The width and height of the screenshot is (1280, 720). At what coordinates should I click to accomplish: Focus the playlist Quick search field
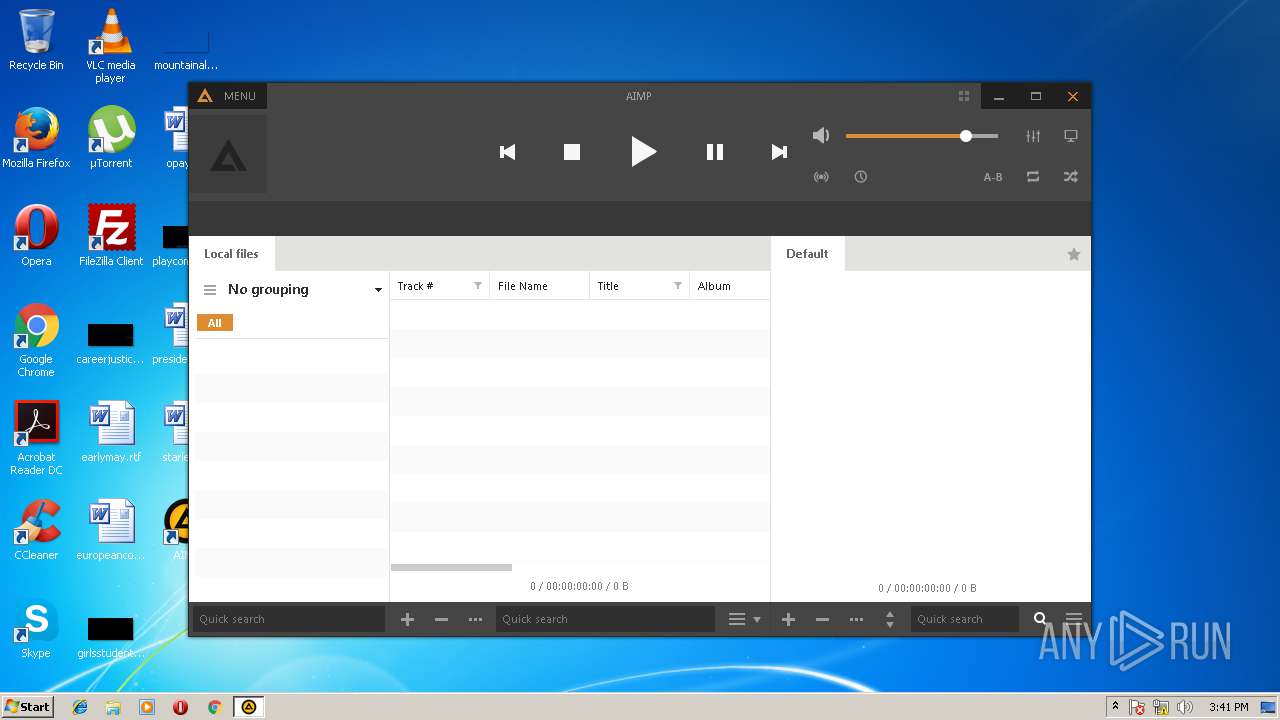pos(964,619)
